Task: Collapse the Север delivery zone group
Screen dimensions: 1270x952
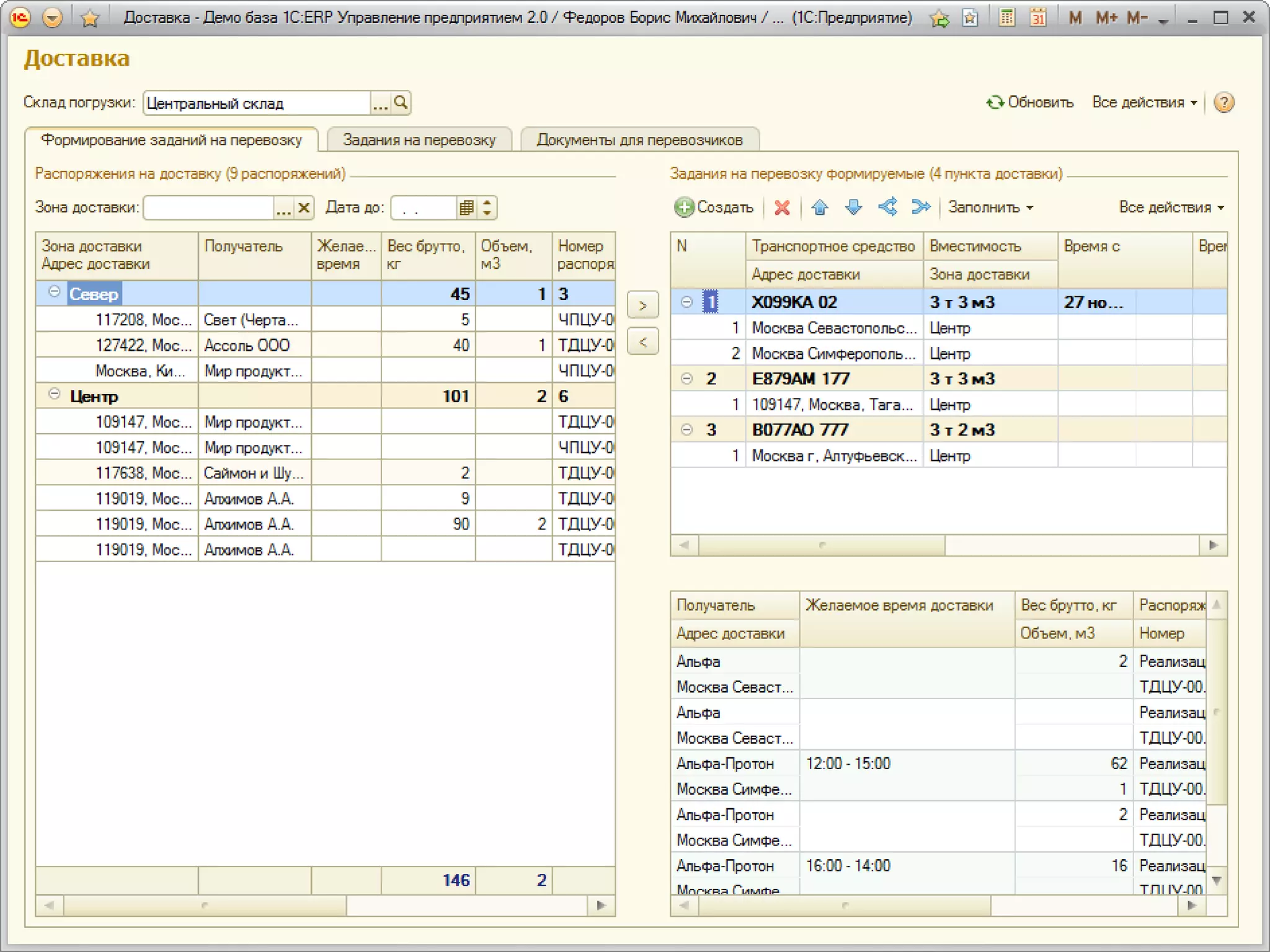Action: tap(55, 292)
